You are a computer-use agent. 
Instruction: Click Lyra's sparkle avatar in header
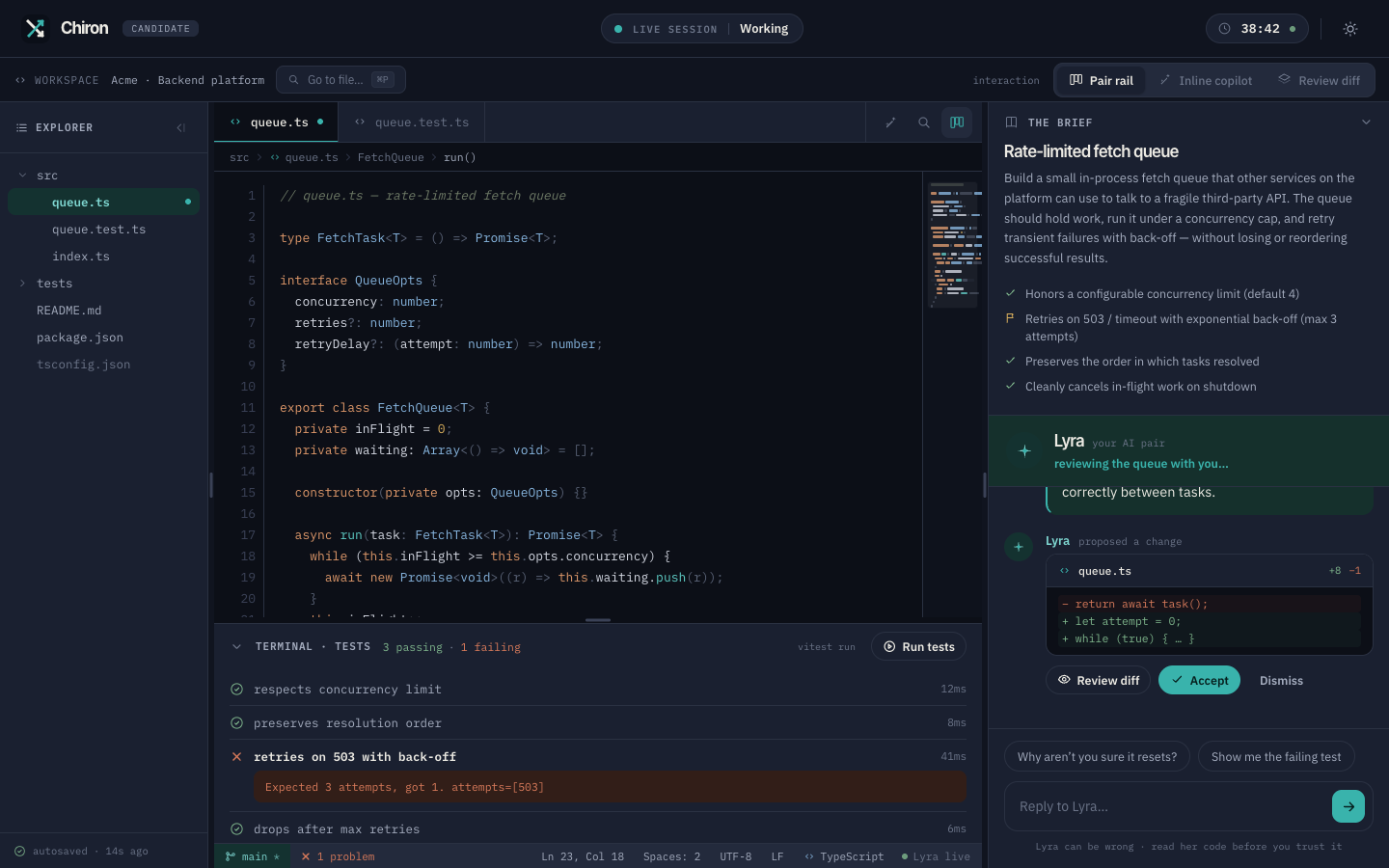pos(1024,450)
